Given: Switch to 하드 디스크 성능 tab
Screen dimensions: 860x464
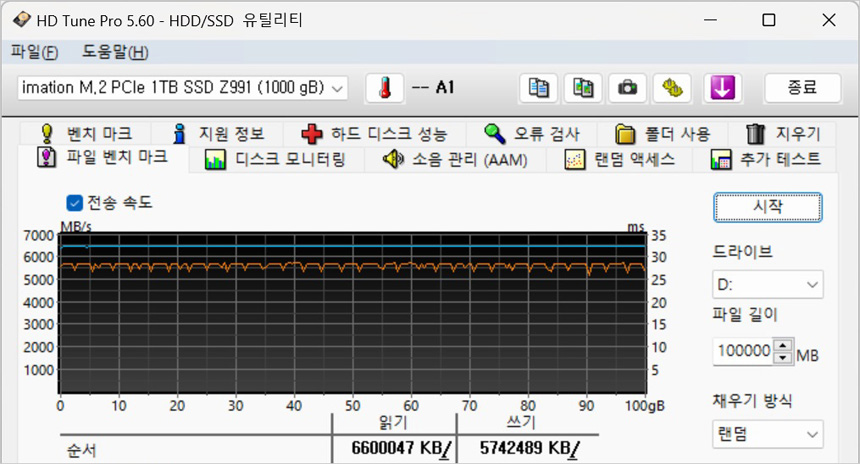Looking at the screenshot, I should pos(375,133).
